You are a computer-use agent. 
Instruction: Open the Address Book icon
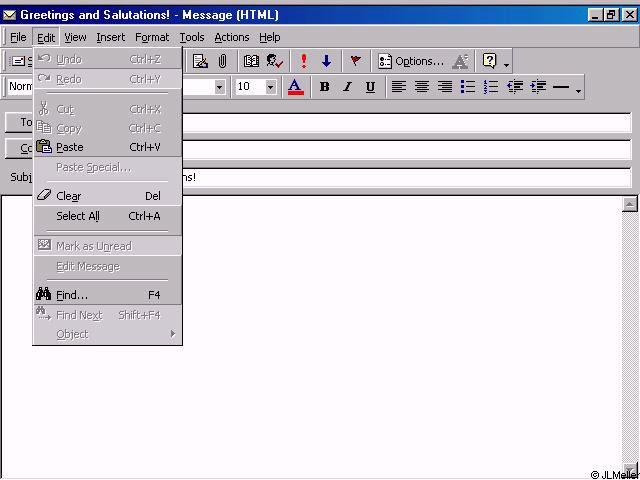[x=251, y=61]
